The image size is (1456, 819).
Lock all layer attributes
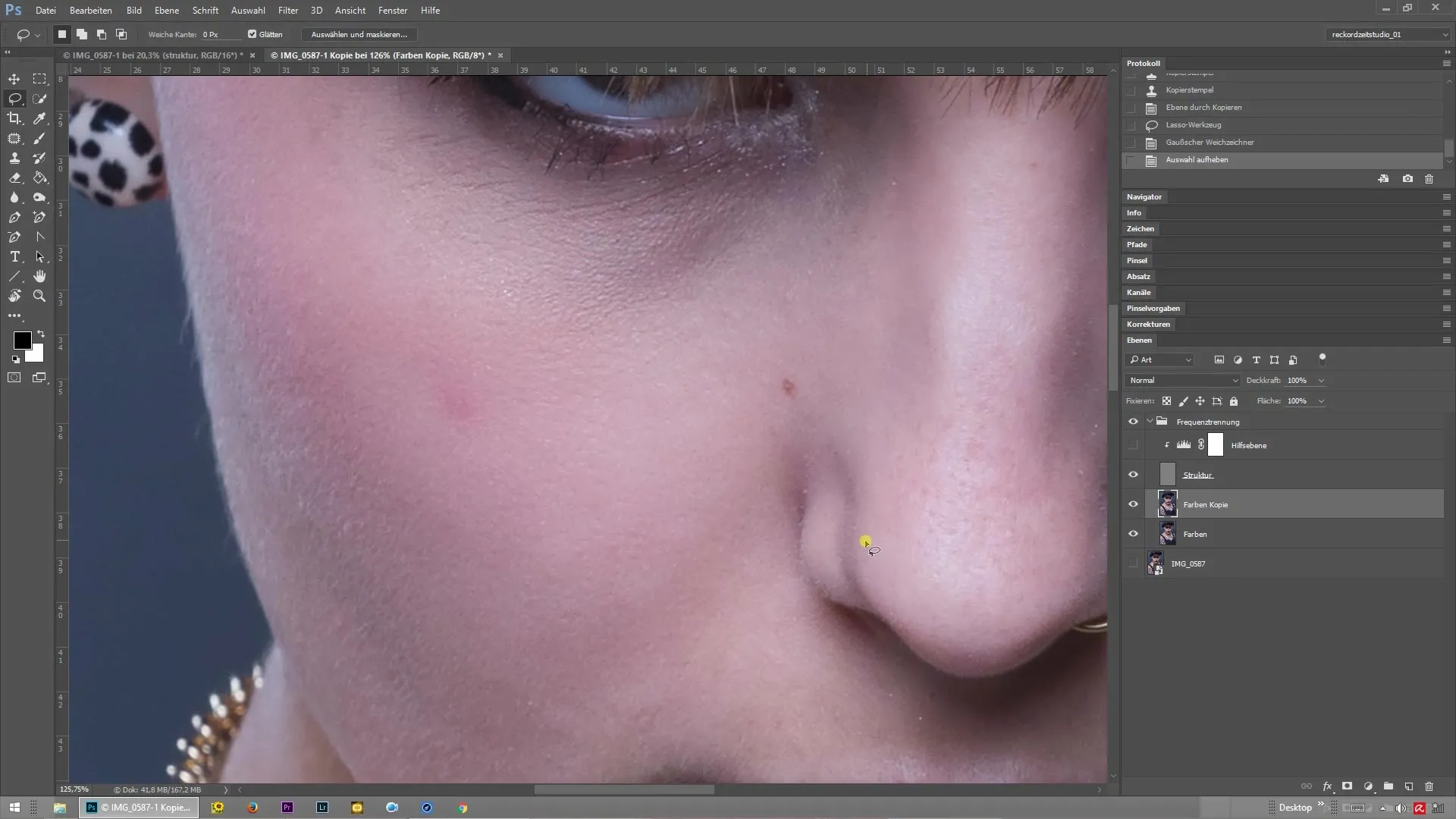(x=1234, y=401)
